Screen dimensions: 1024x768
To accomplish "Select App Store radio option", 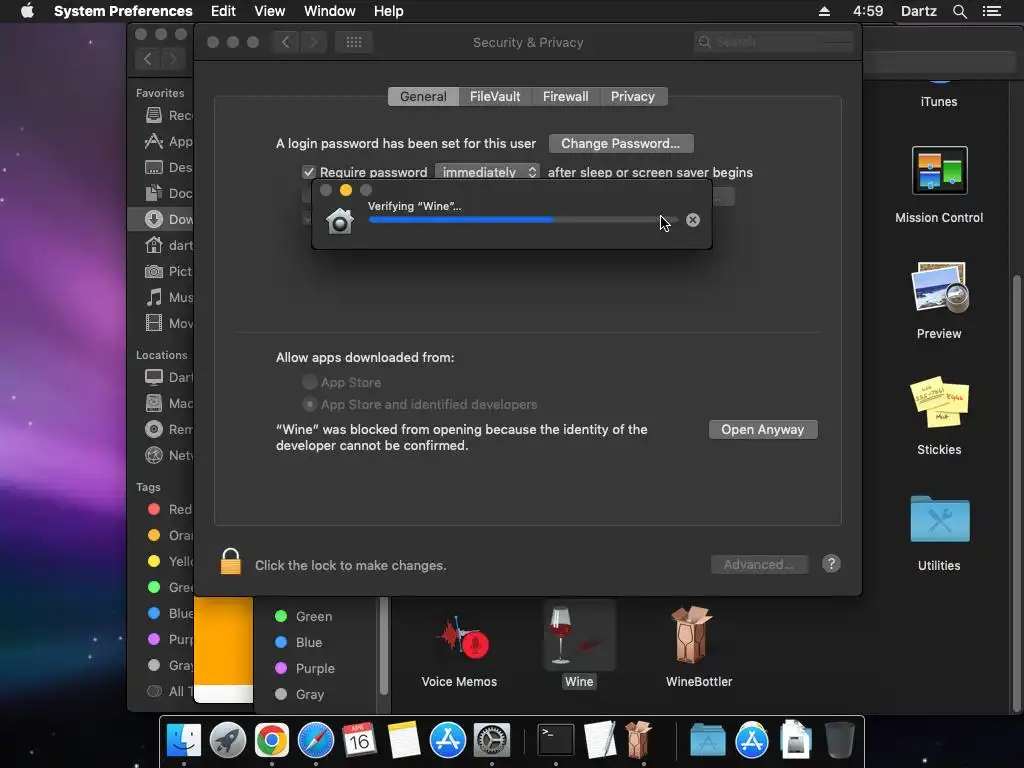I will tap(310, 382).
